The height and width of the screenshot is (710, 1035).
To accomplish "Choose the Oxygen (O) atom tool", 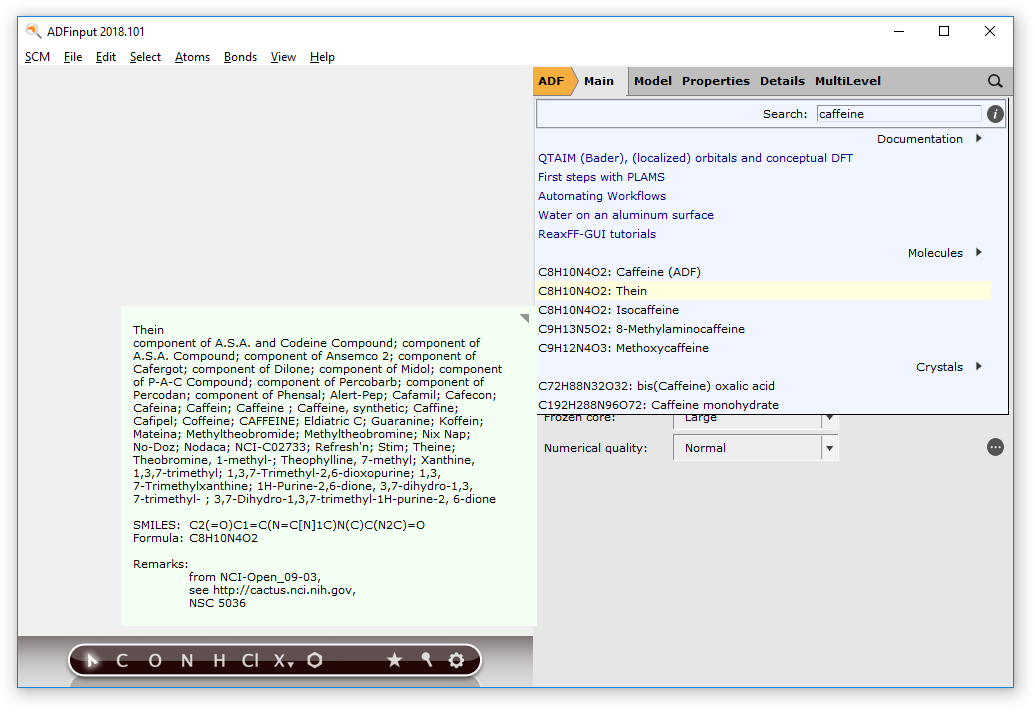I will (x=155, y=661).
